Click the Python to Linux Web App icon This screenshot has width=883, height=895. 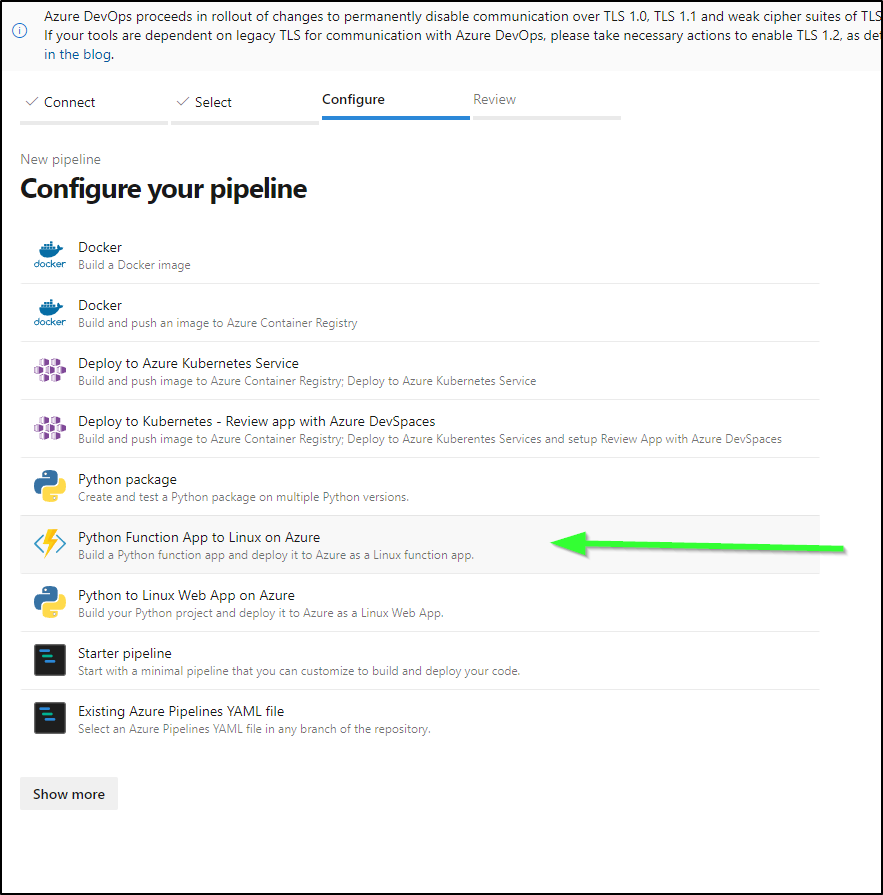(50, 602)
